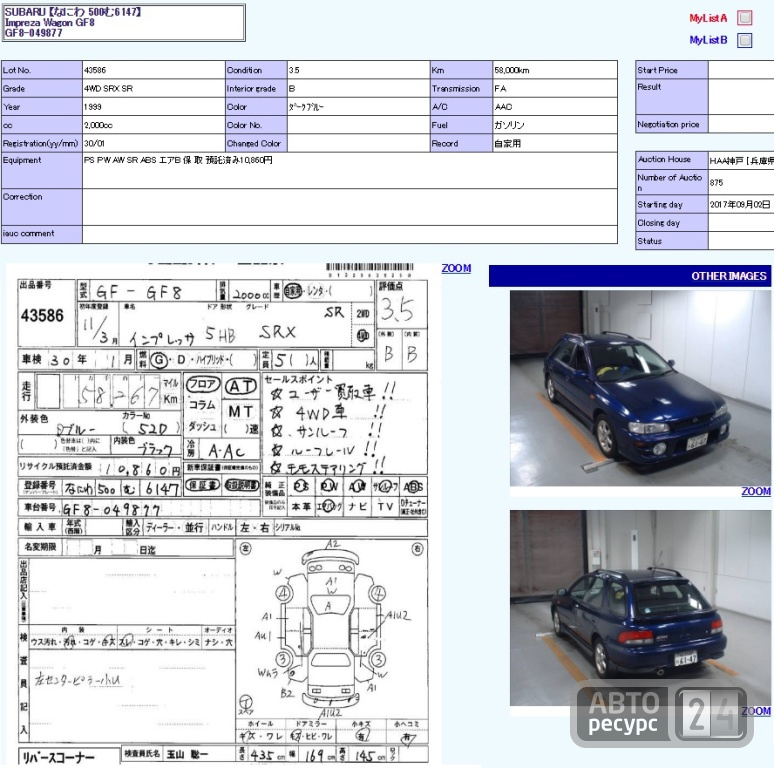The height and width of the screenshot is (768, 774).
Task: Select the Transmission value FA
Action: pyautogui.click(x=500, y=88)
